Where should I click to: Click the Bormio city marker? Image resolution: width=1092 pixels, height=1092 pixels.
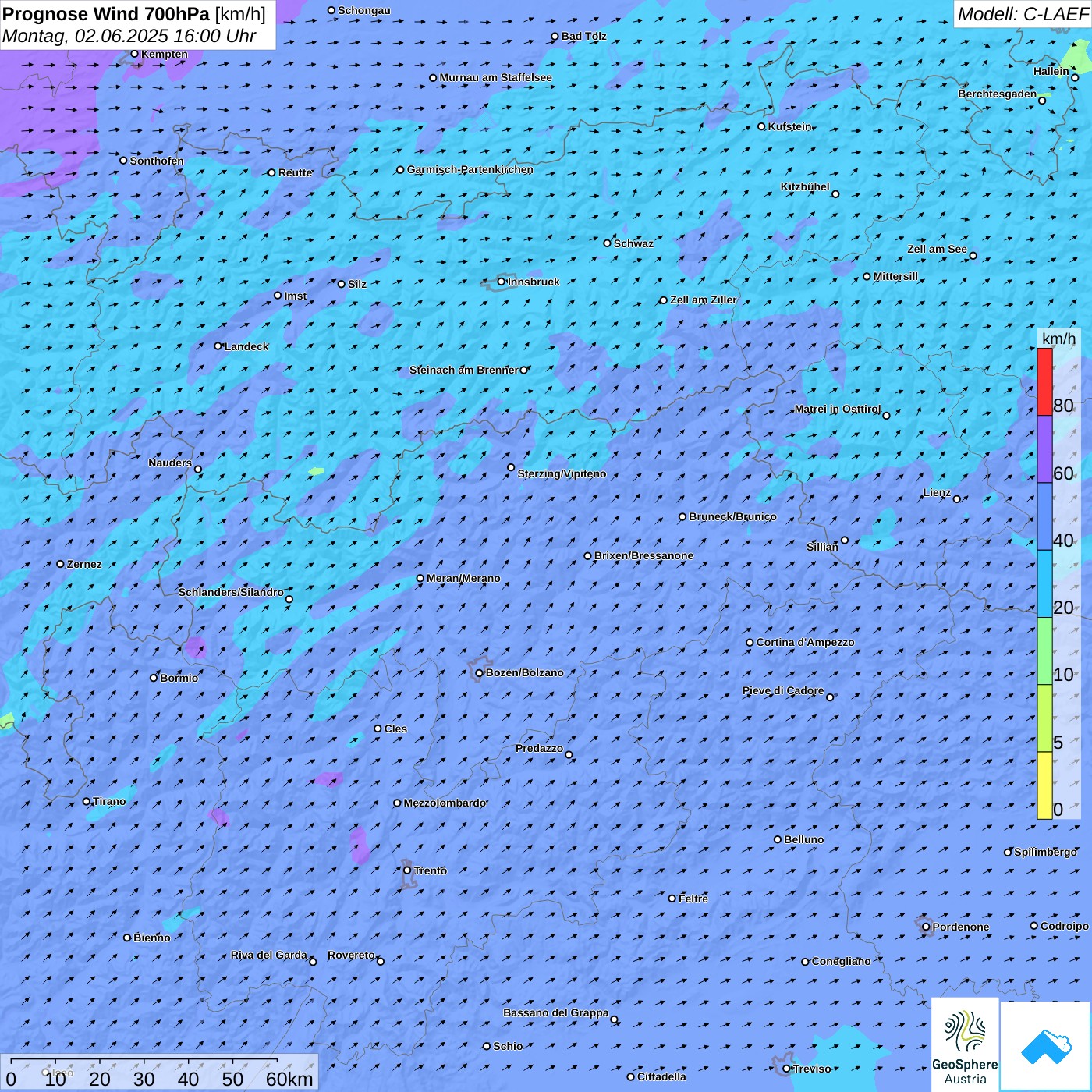tap(154, 678)
